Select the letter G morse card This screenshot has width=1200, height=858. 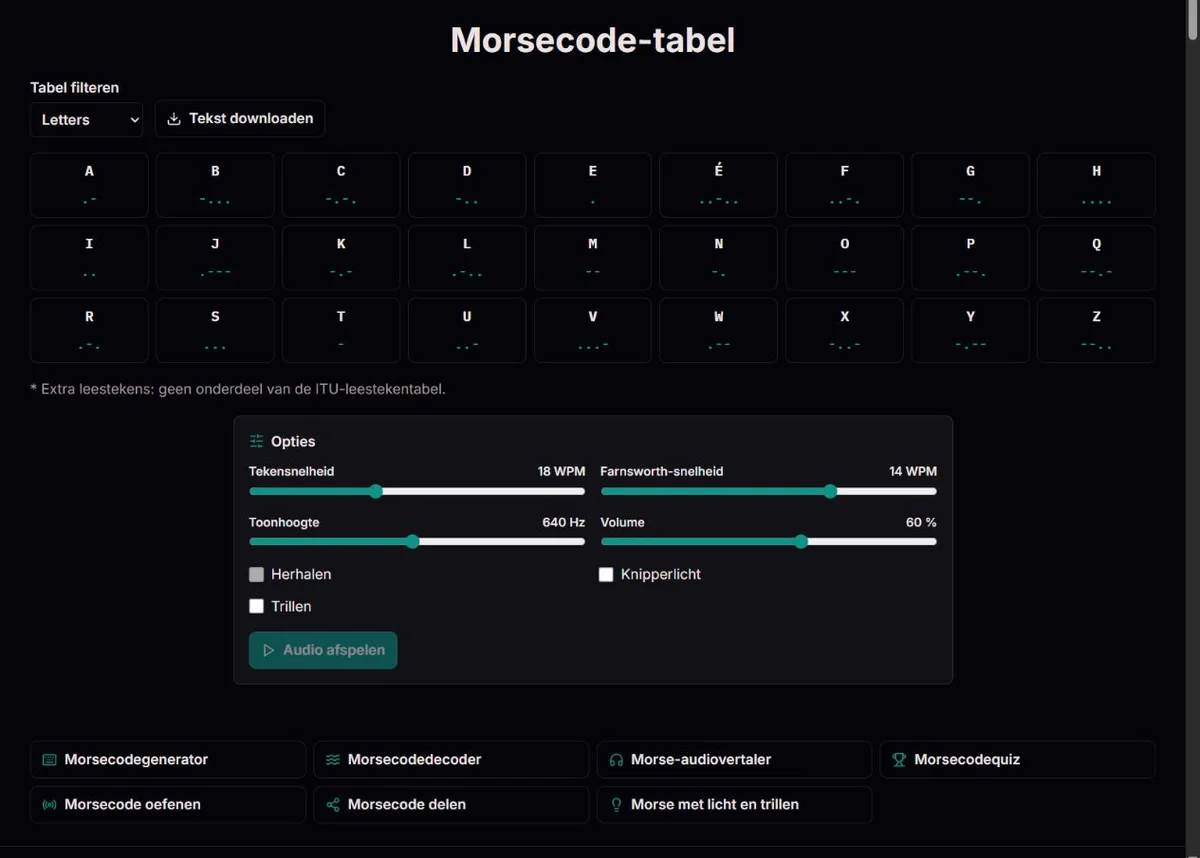click(971, 185)
